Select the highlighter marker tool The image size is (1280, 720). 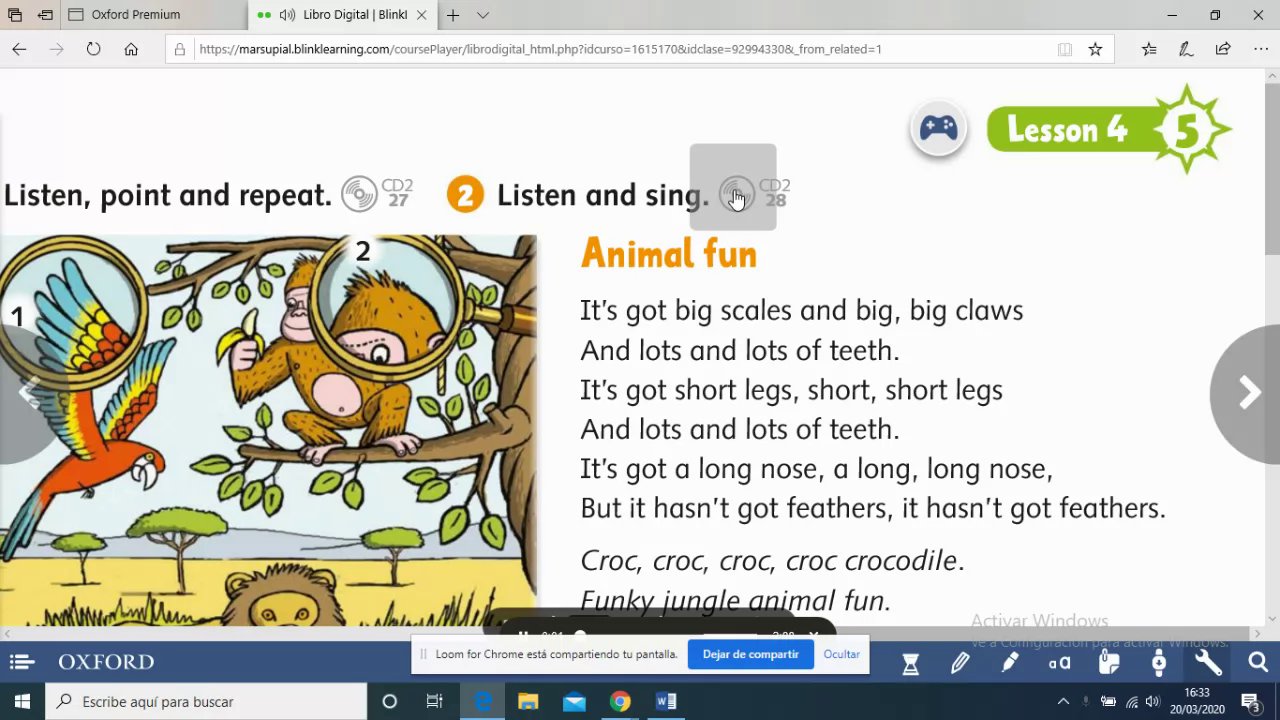click(1010, 663)
